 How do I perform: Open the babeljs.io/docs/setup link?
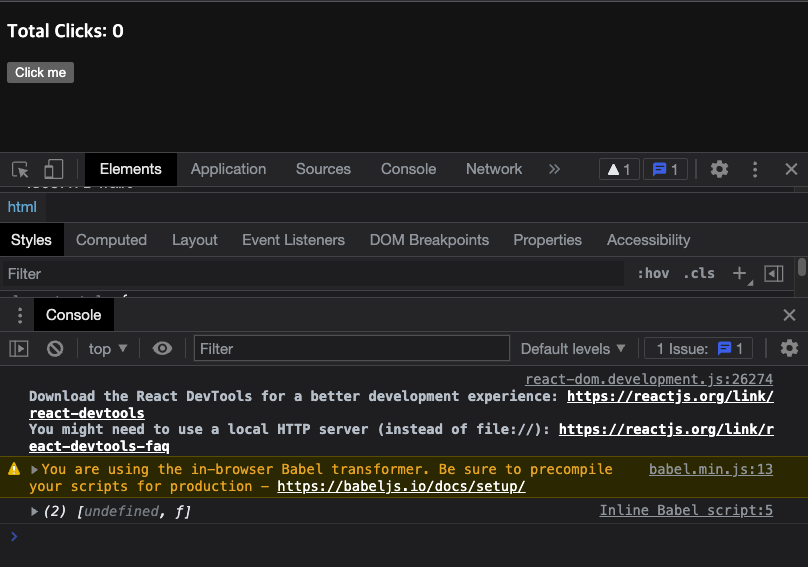401,487
